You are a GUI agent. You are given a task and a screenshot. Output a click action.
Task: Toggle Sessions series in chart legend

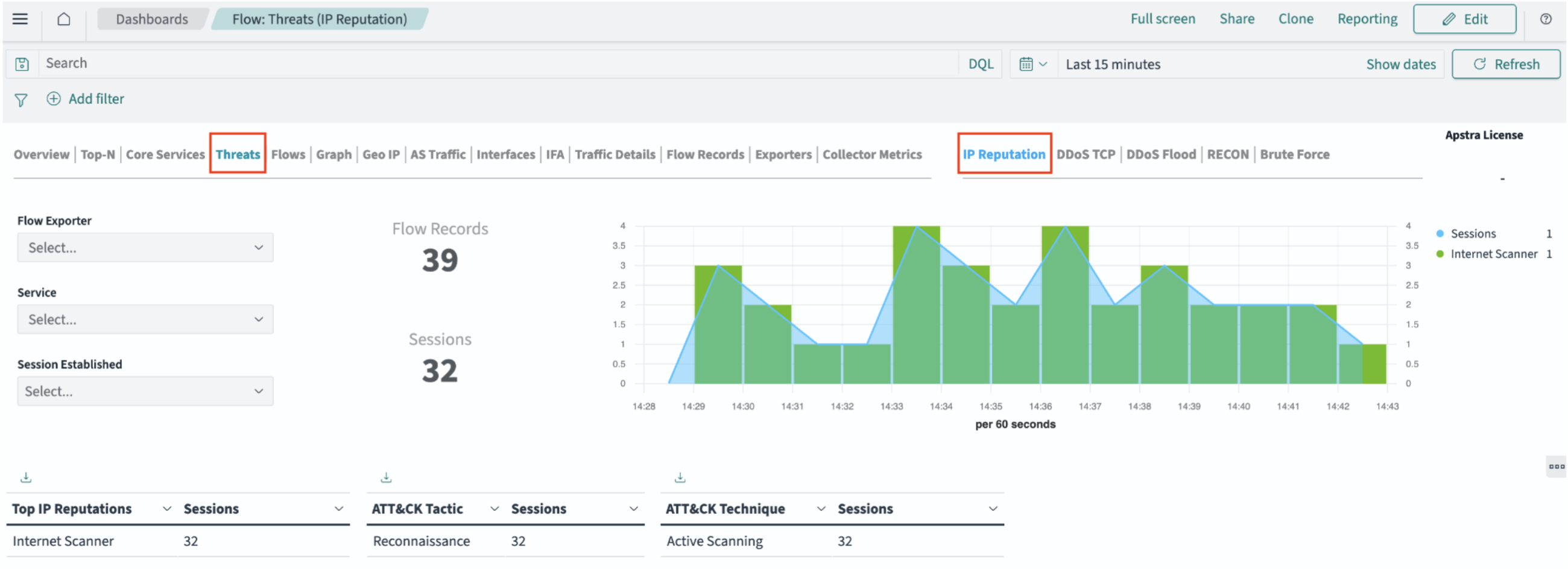1473,234
